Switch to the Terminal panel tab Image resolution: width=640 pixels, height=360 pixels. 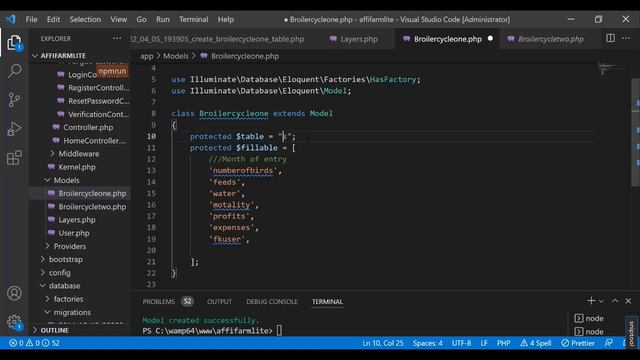coord(327,302)
